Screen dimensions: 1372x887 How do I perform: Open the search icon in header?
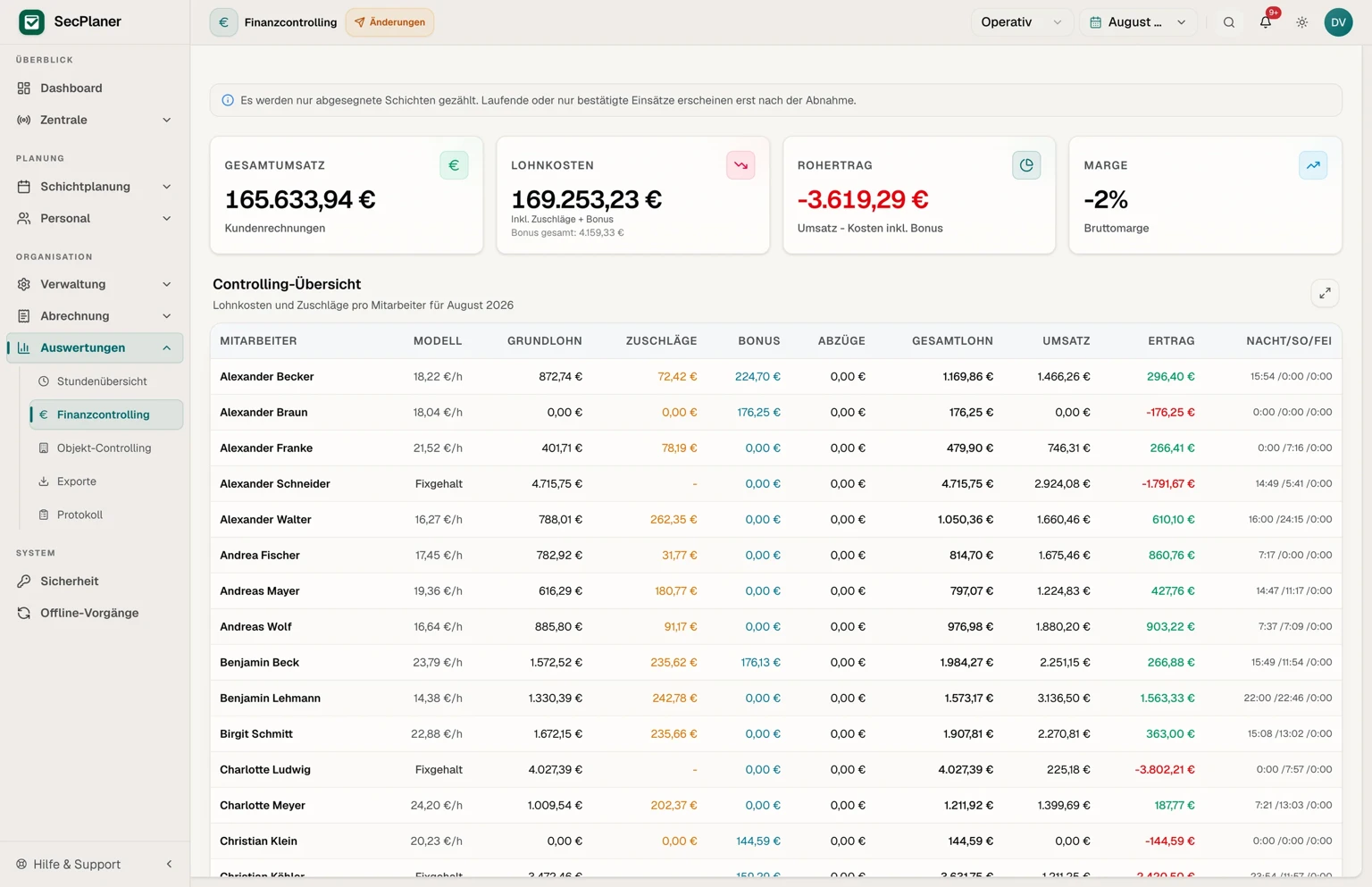tap(1229, 22)
